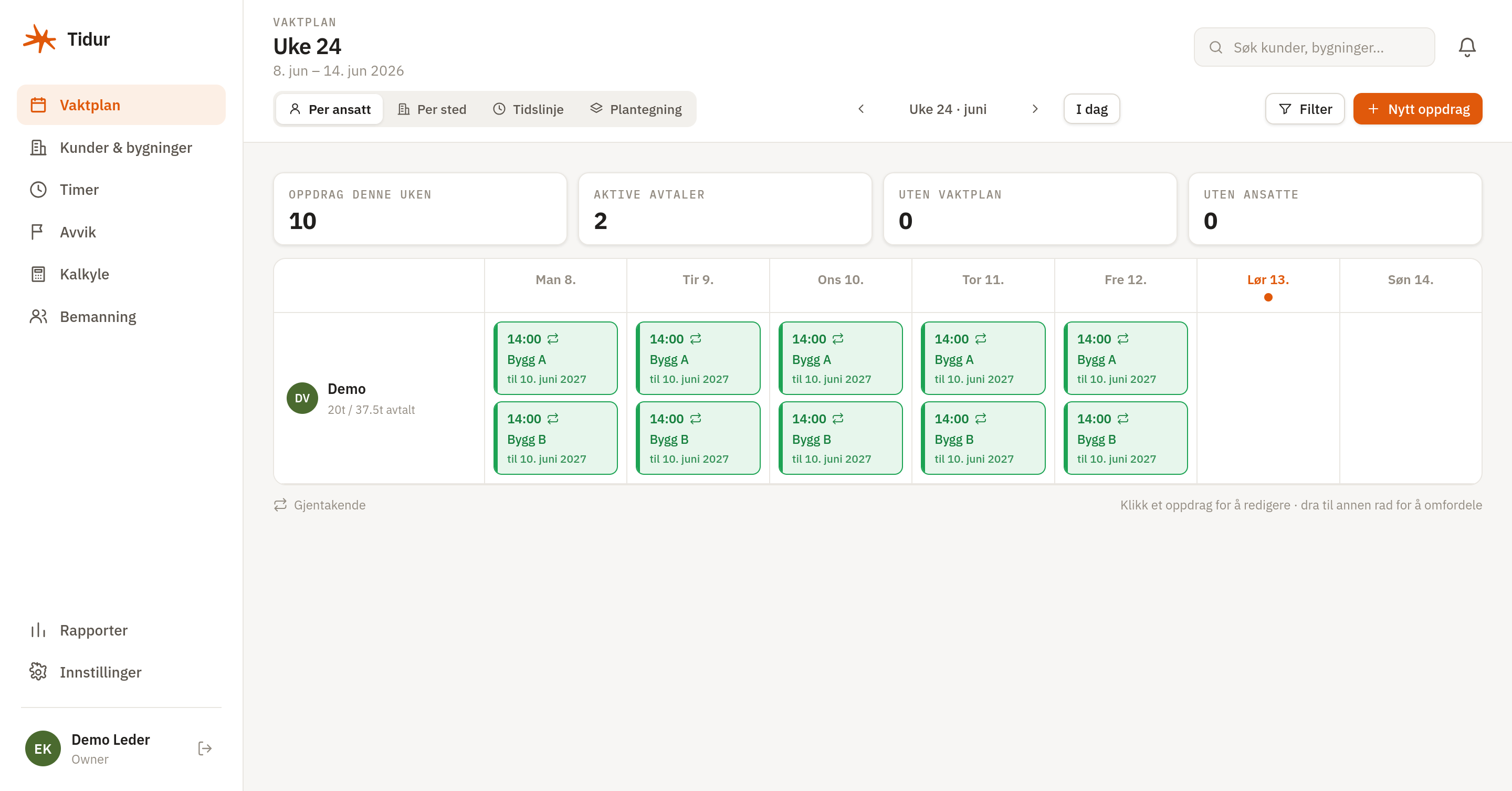
Task: Open Kalkyle in the sidebar
Action: point(121,274)
